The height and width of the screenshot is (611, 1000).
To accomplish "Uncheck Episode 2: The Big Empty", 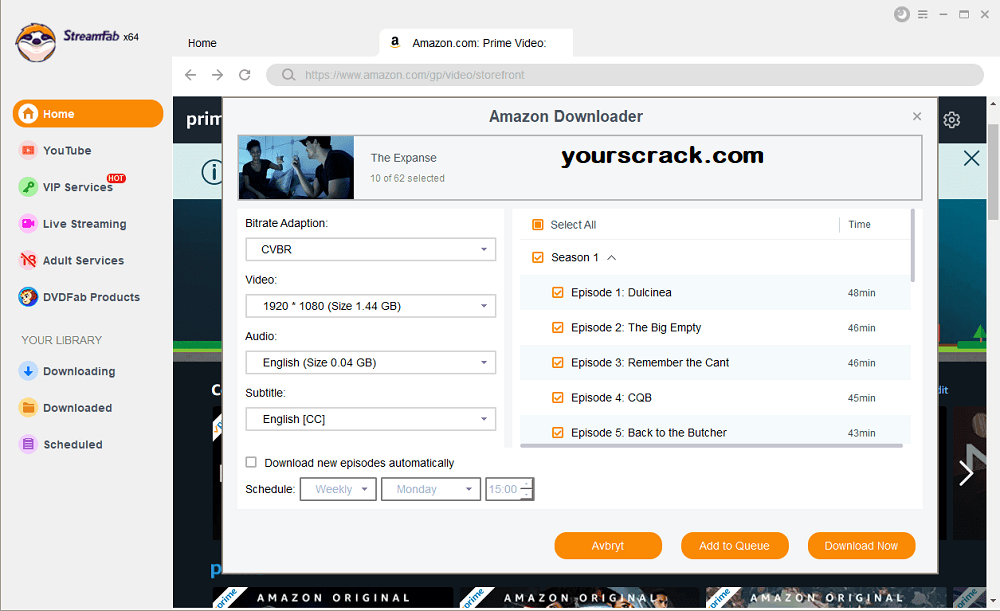I will pyautogui.click(x=557, y=327).
